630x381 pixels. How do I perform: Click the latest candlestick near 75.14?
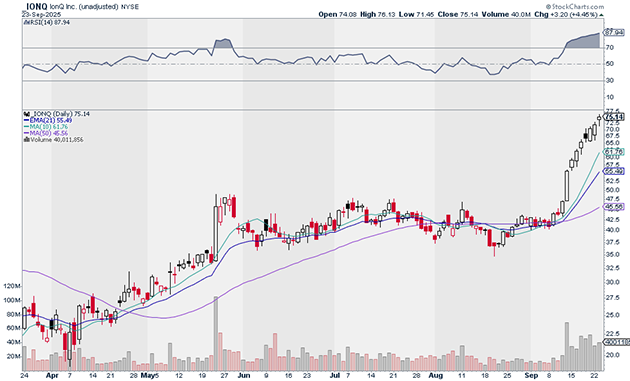tap(599, 118)
